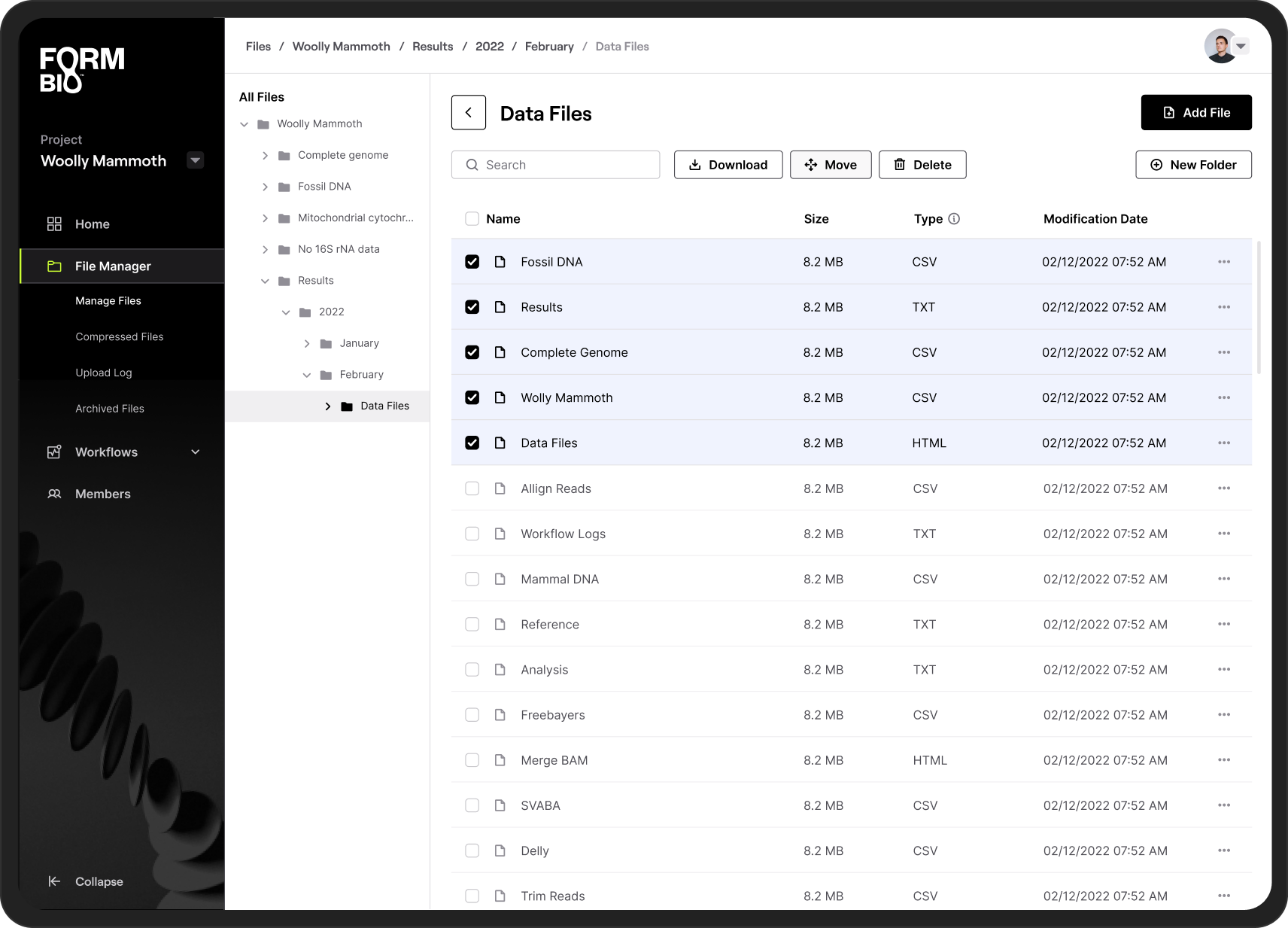Go to Manage Files in the sidebar

pyautogui.click(x=108, y=300)
